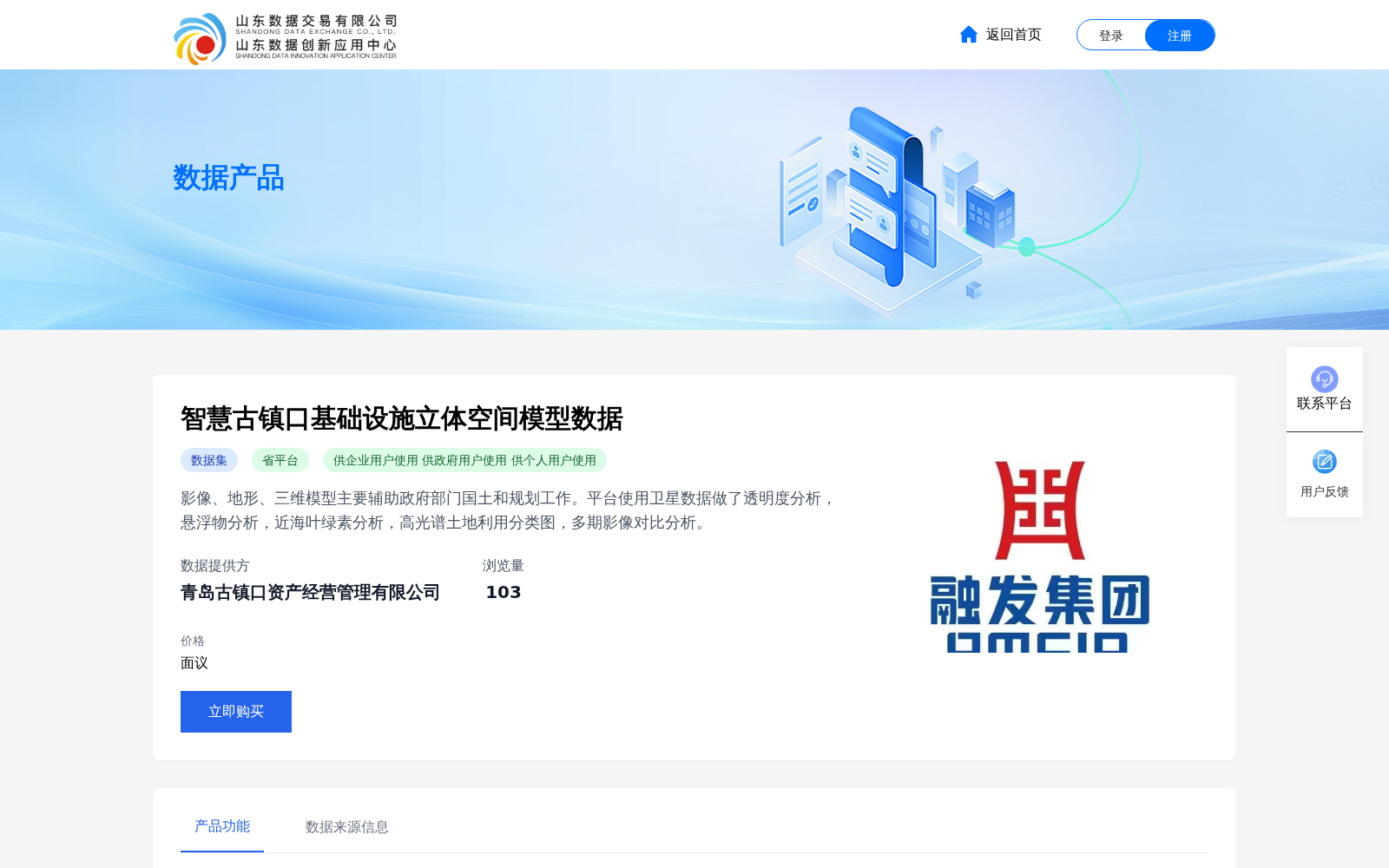Click the product description paragraph
1389x868 pixels.
508,510
